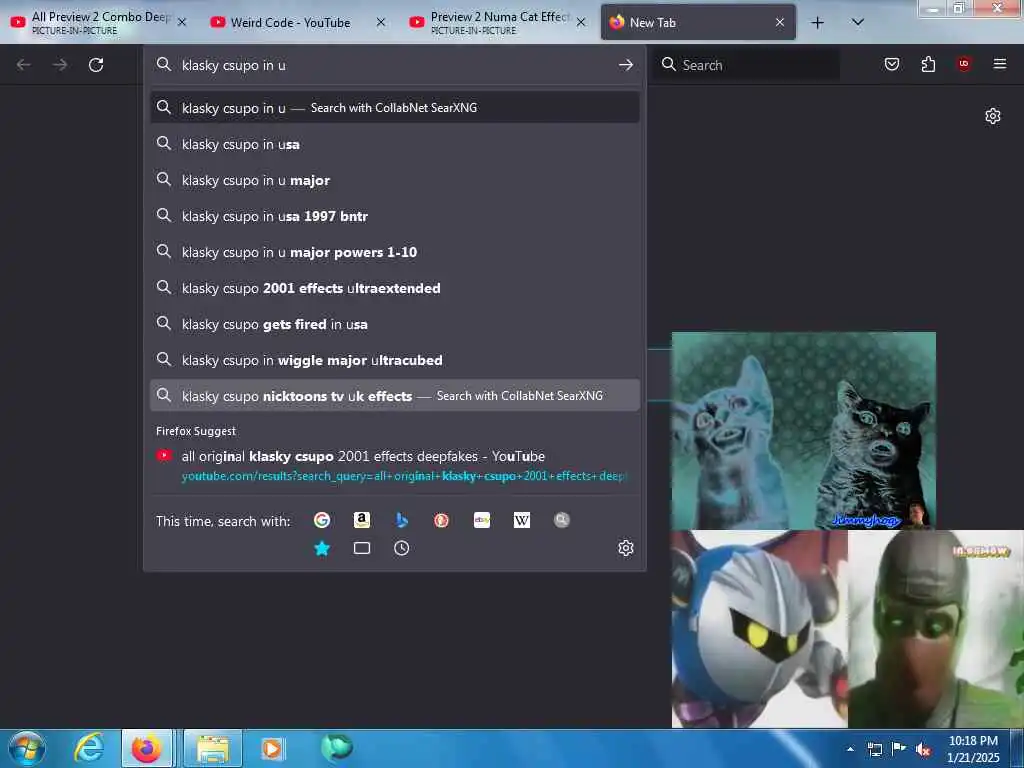Image resolution: width=1024 pixels, height=768 pixels.
Task: Select suggestion 'klasky csupo in u major'
Action: tap(394, 180)
